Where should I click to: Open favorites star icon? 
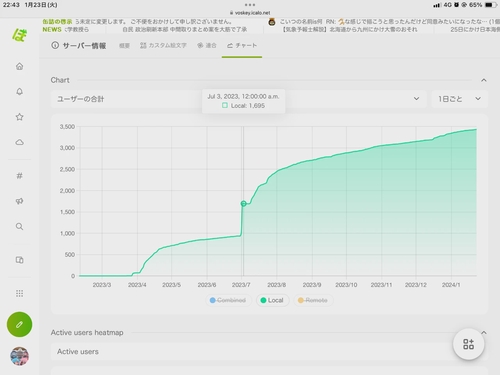(x=19, y=117)
